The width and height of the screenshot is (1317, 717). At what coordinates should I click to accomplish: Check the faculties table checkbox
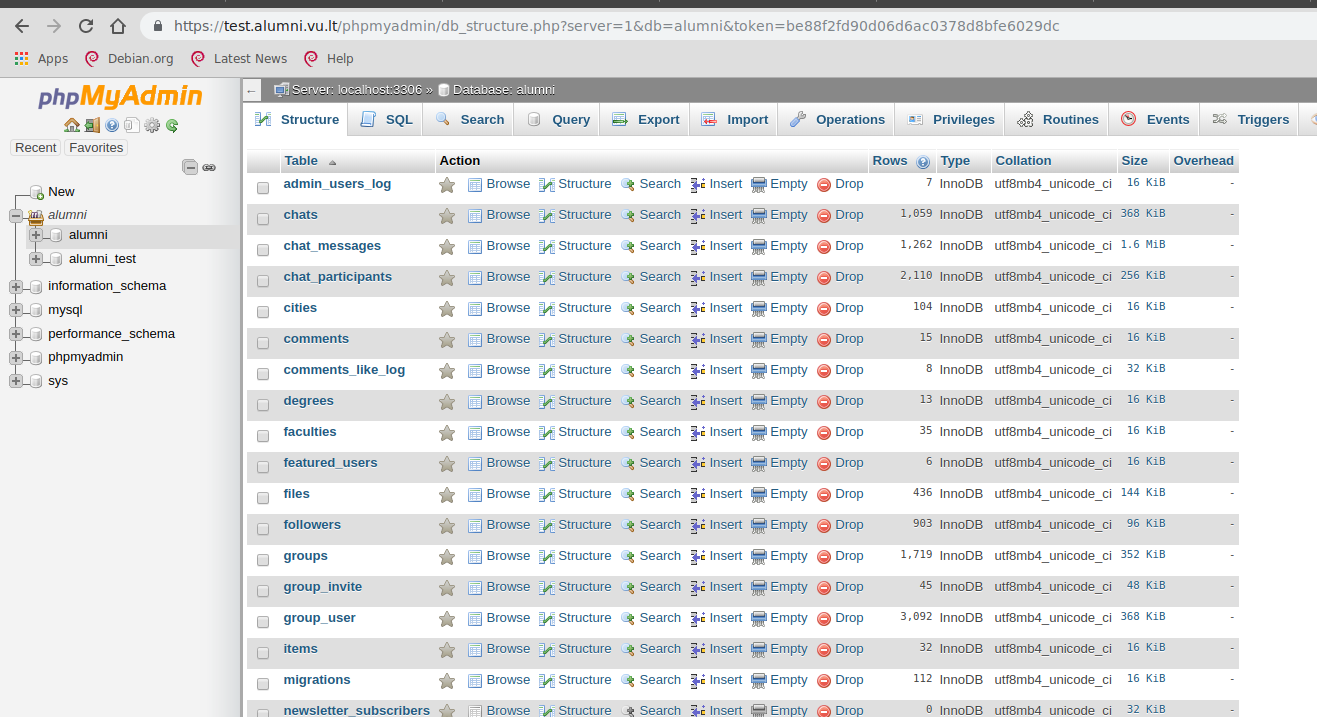point(263,435)
